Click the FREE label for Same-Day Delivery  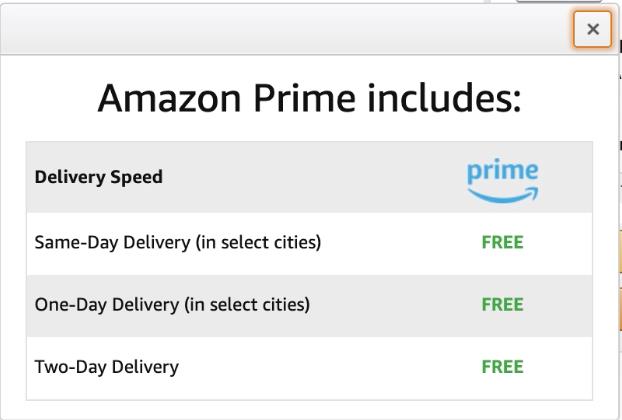[502, 242]
